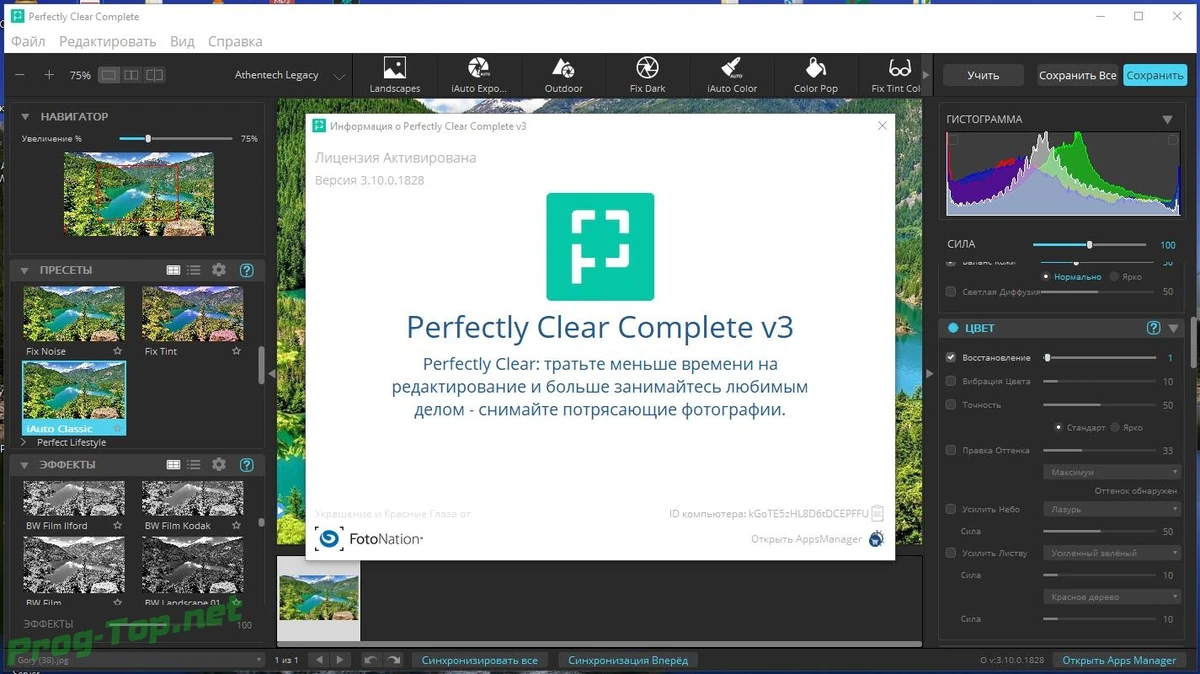
Task: Open the Максимум dropdown
Action: pos(1112,472)
